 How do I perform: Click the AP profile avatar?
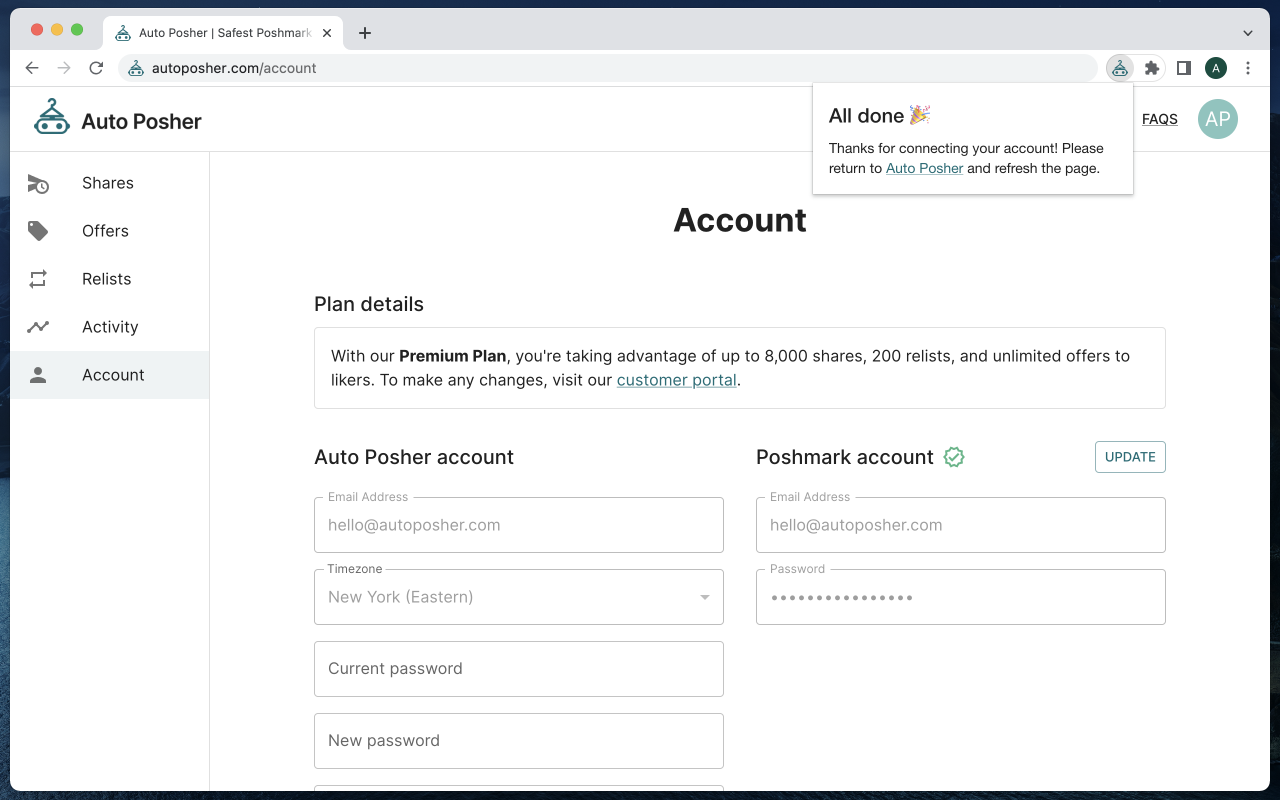1217,119
